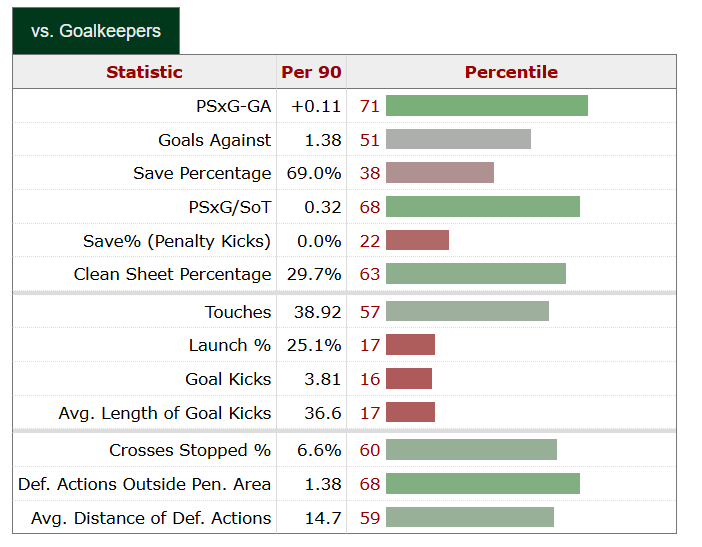Click the Goals Against statistic label

click(x=214, y=140)
